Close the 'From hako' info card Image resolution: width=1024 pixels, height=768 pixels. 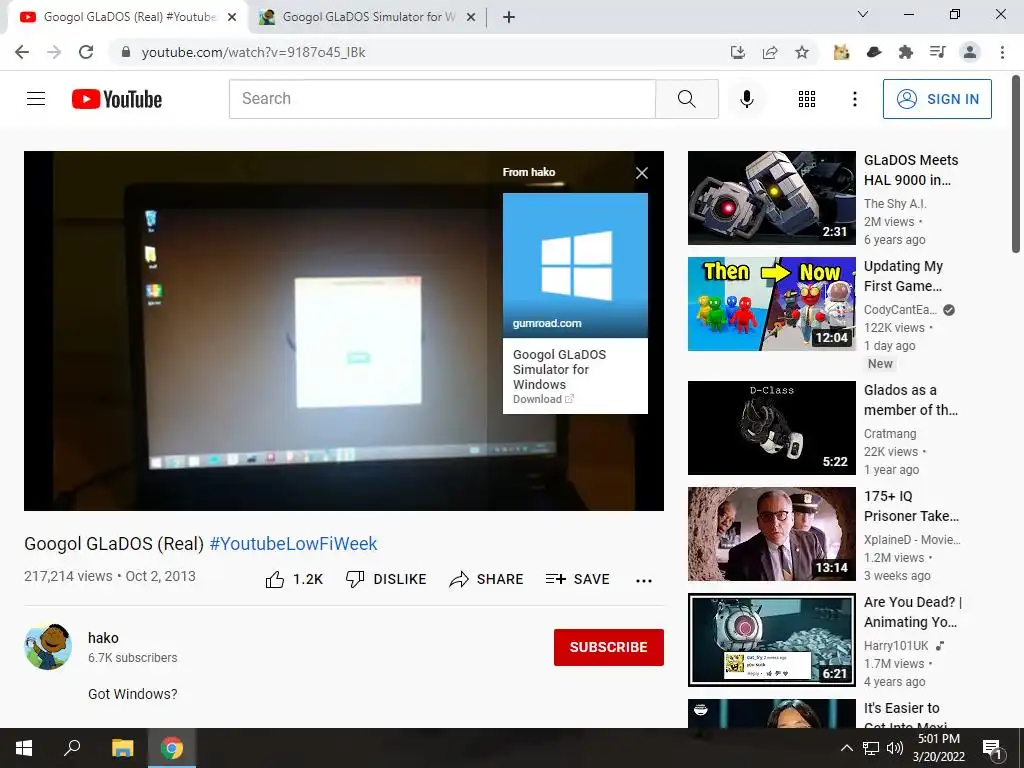click(642, 172)
